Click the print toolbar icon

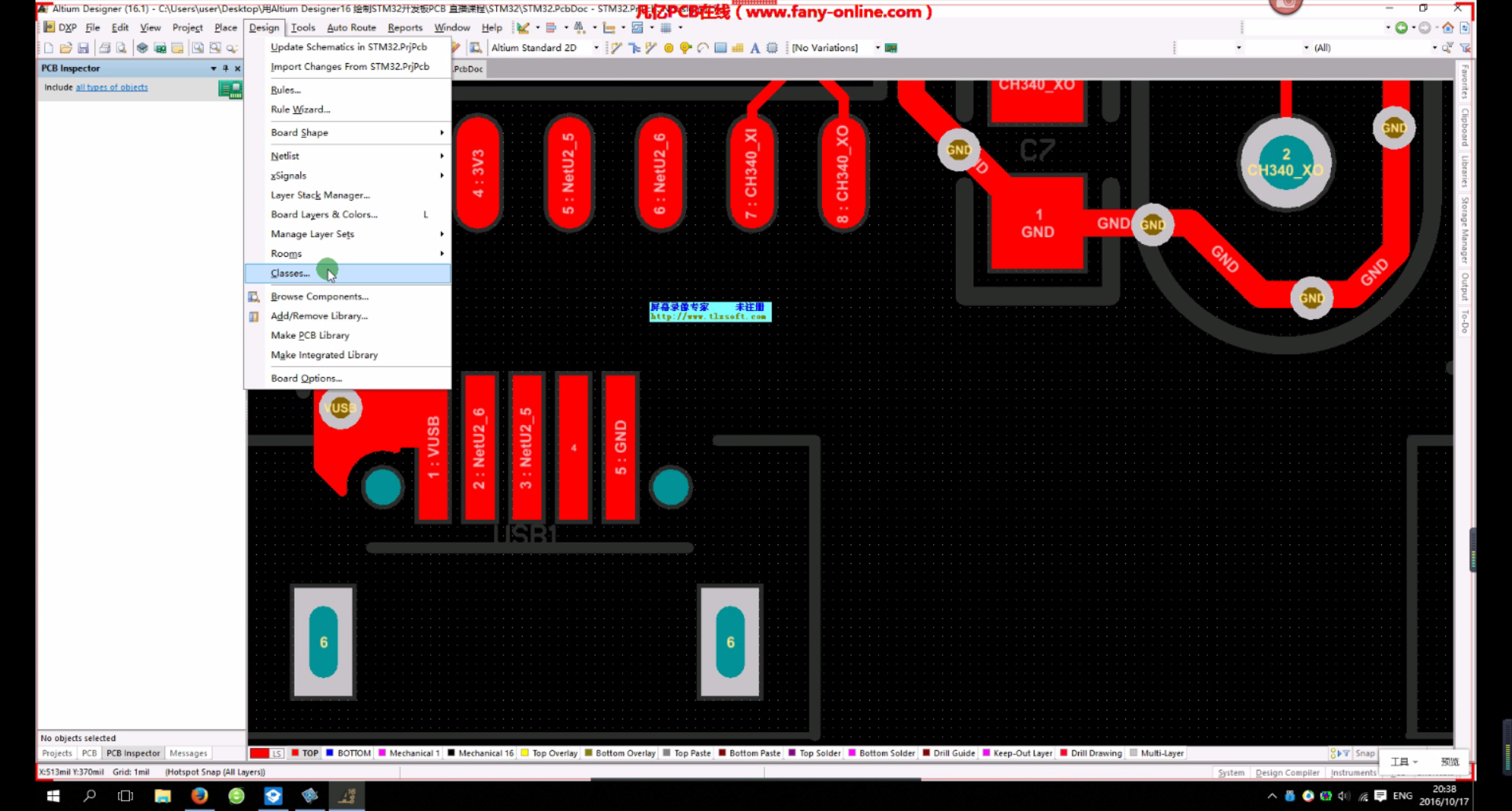tap(105, 48)
